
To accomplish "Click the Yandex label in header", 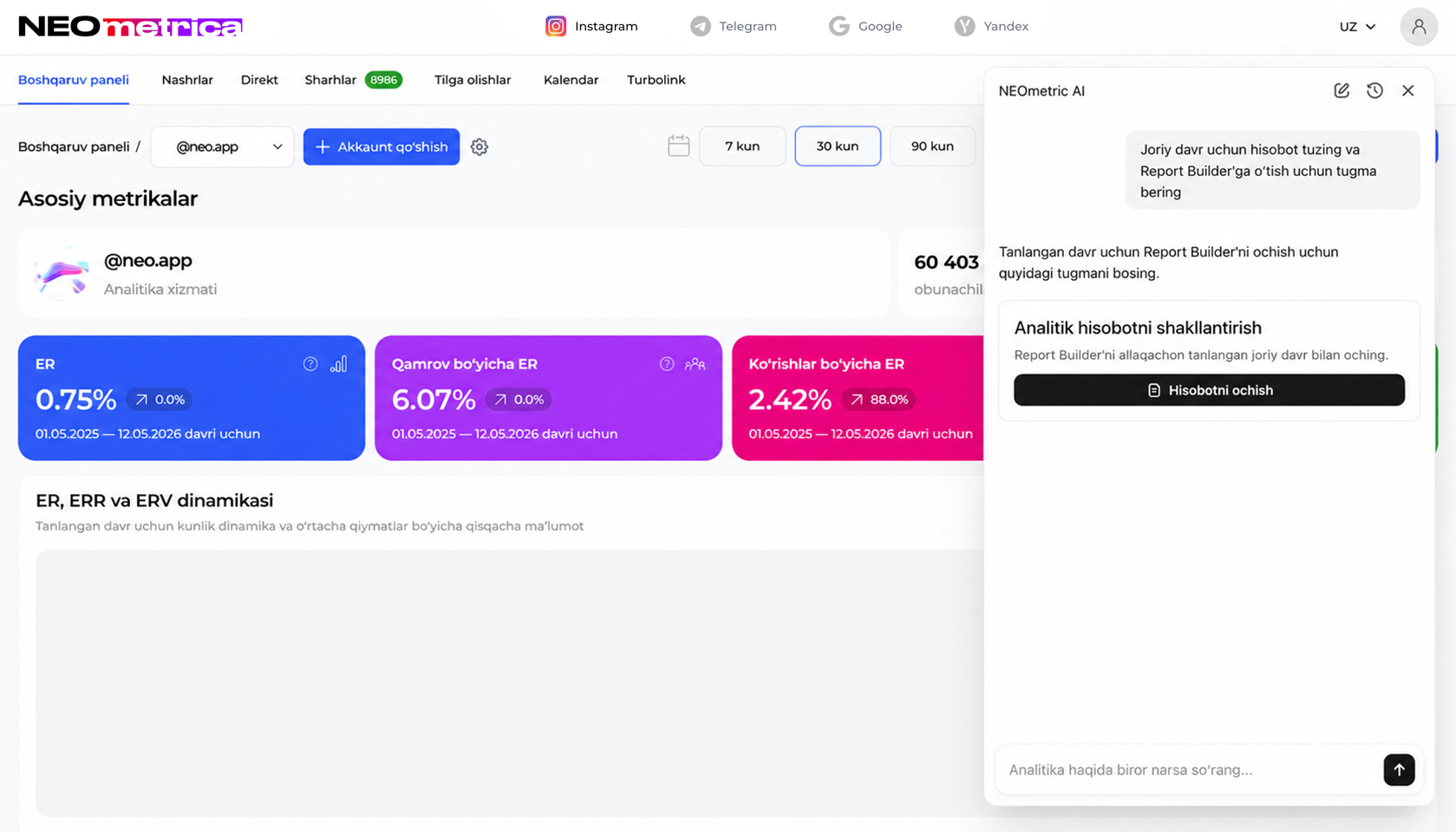I will point(1006,26).
